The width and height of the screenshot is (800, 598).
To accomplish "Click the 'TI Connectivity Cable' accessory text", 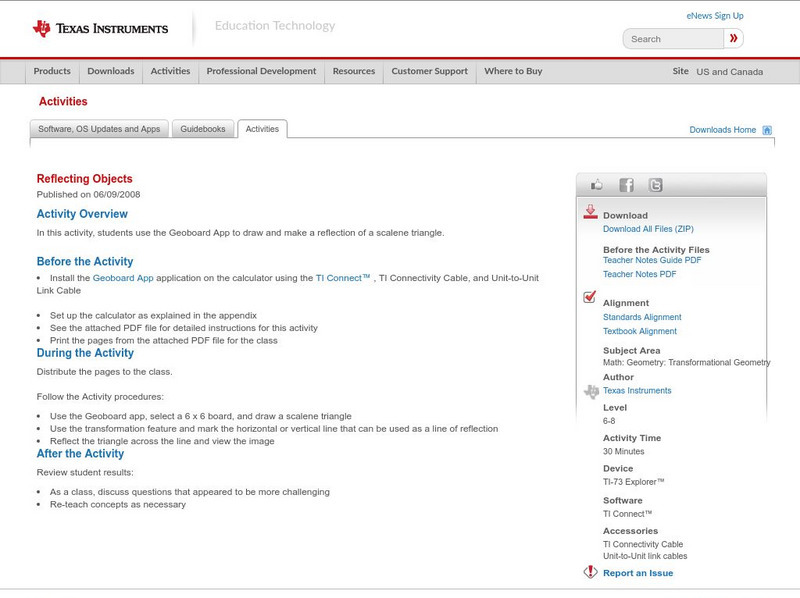I will [x=643, y=544].
